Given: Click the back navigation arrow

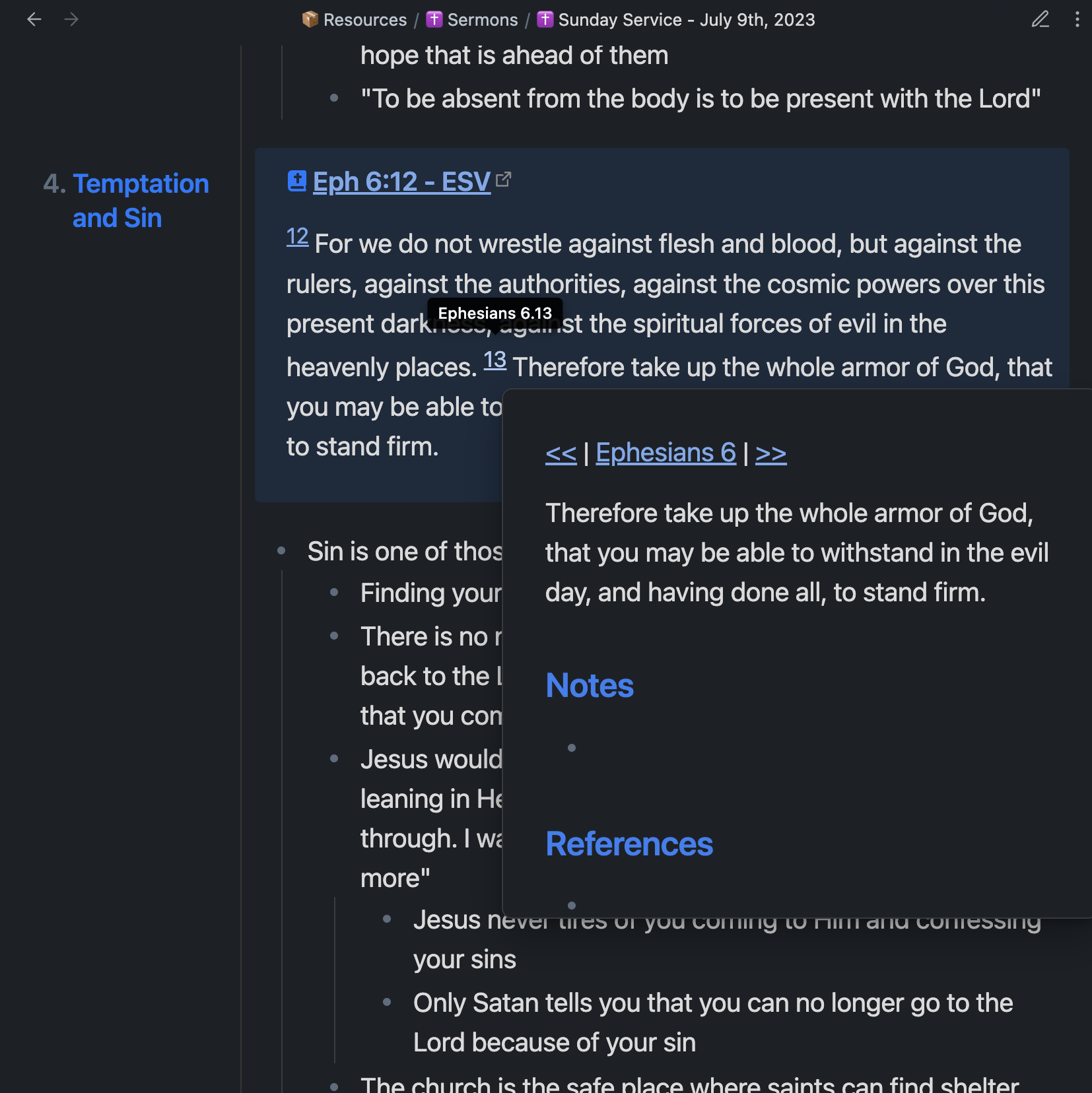Looking at the screenshot, I should (34, 20).
